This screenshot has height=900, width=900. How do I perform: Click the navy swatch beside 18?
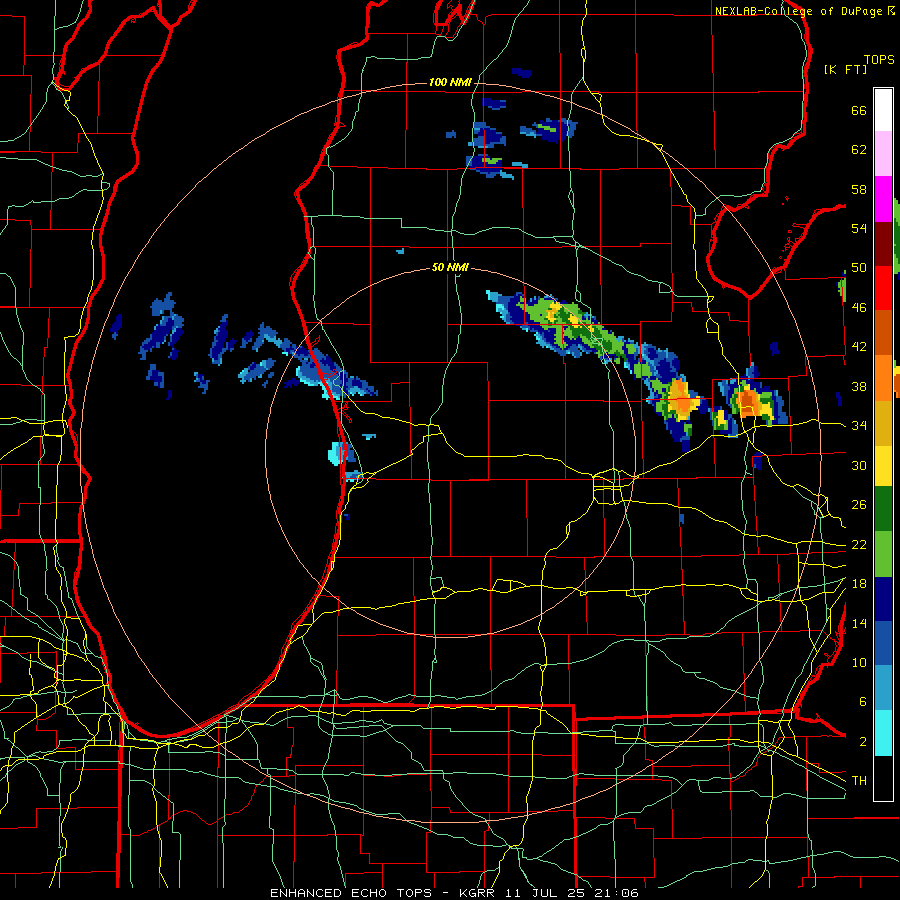point(883,599)
